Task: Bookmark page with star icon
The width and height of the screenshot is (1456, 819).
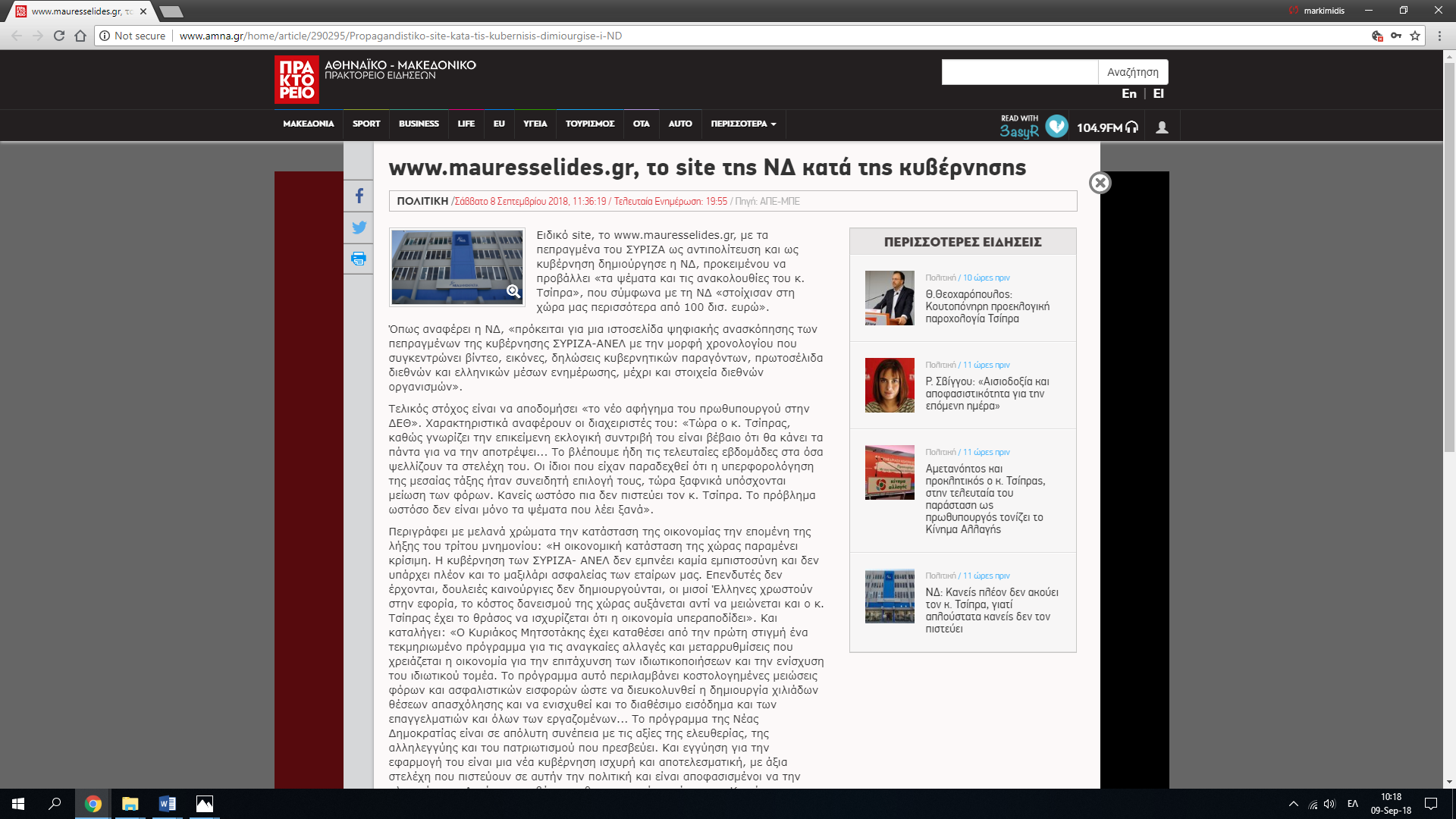Action: pos(1415,36)
